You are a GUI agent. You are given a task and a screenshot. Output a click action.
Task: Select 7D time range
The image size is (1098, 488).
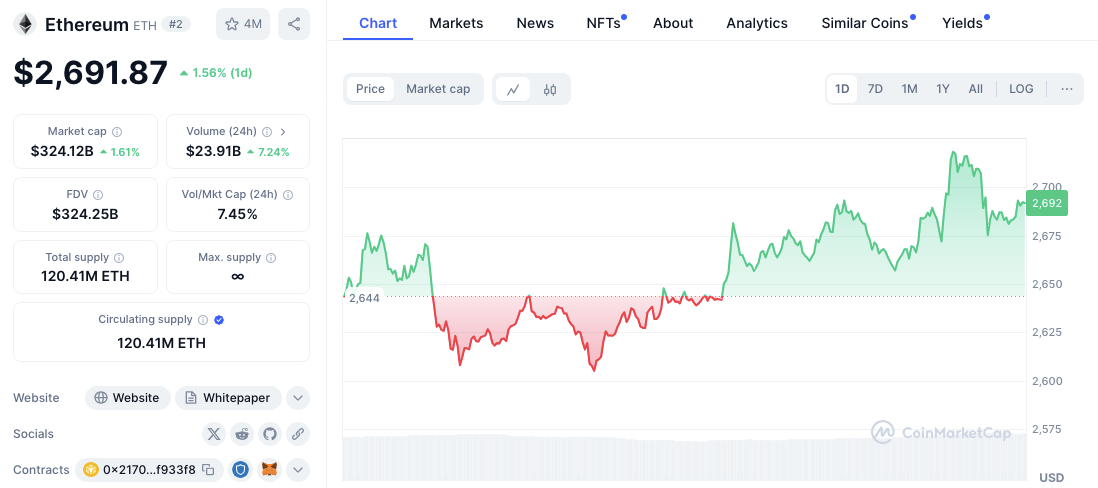[875, 89]
